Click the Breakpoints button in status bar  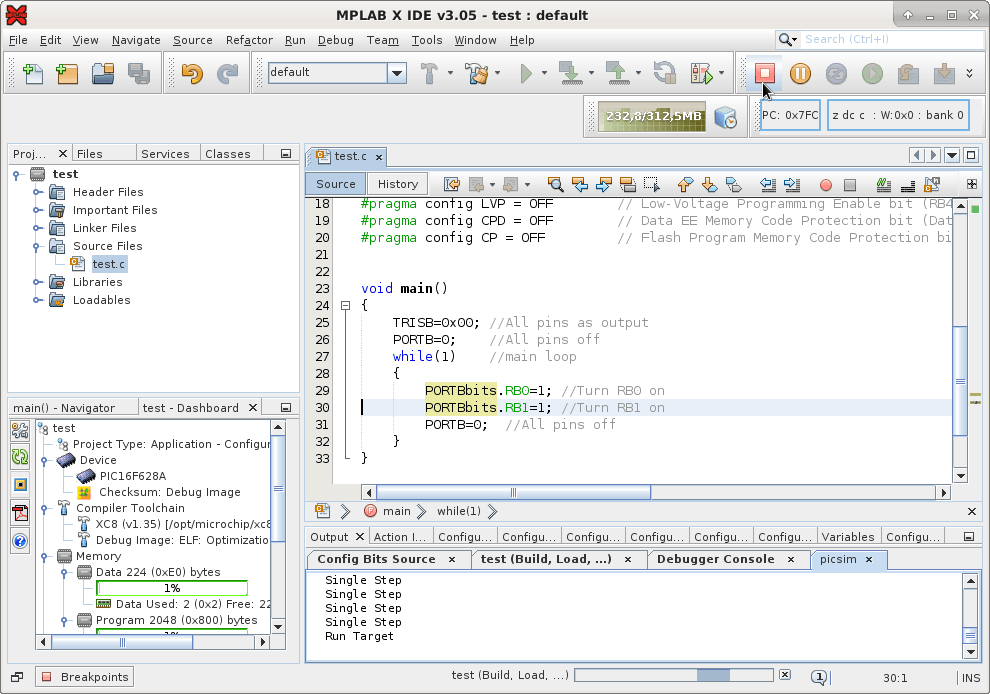click(x=85, y=677)
